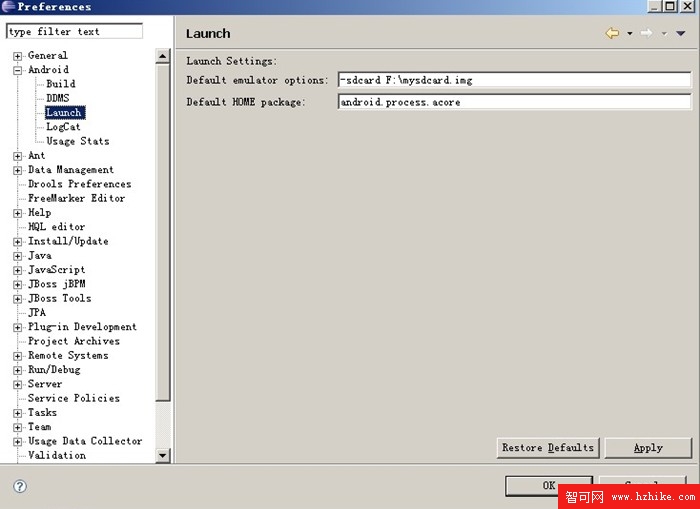This screenshot has width=700, height=509.
Task: Expand the Plug-in Development node
Action: pyautogui.click(x=17, y=328)
